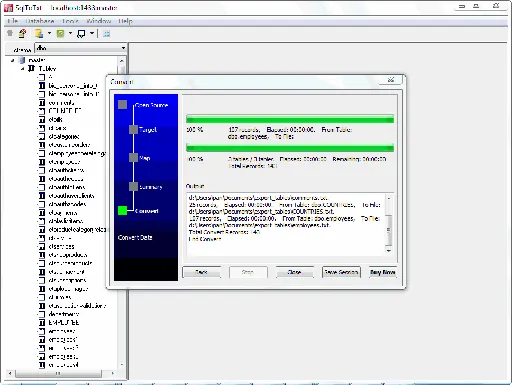Click the Output label above the log
Viewport: 512px width, 385px height.
pyautogui.click(x=195, y=186)
